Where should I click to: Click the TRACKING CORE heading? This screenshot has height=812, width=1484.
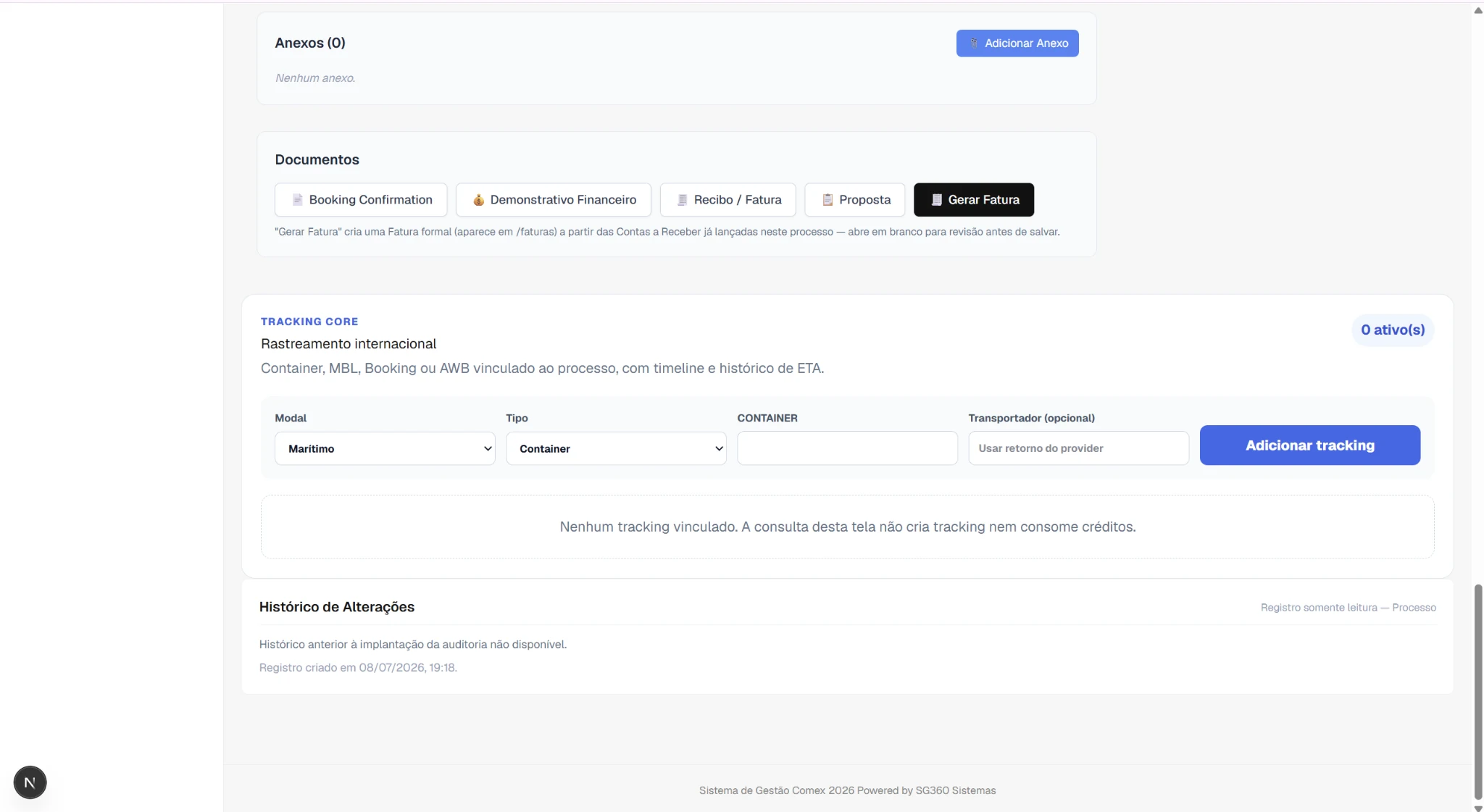click(309, 322)
